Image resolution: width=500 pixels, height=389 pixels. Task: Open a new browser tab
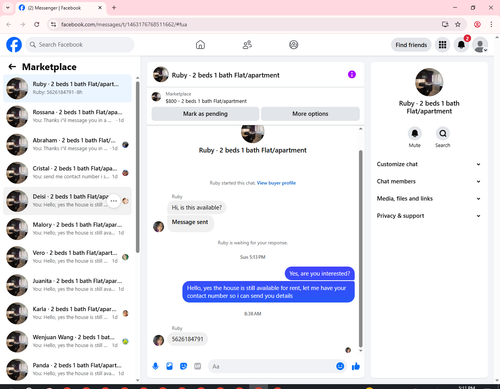[x=114, y=7]
